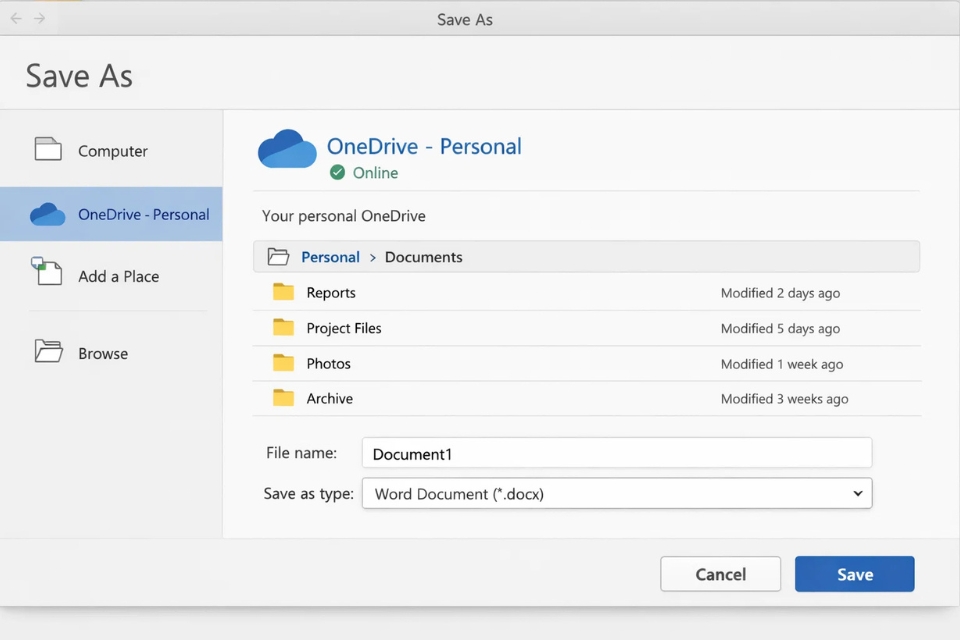Click the Browse folder icon
This screenshot has width=960, height=640.
click(x=50, y=351)
